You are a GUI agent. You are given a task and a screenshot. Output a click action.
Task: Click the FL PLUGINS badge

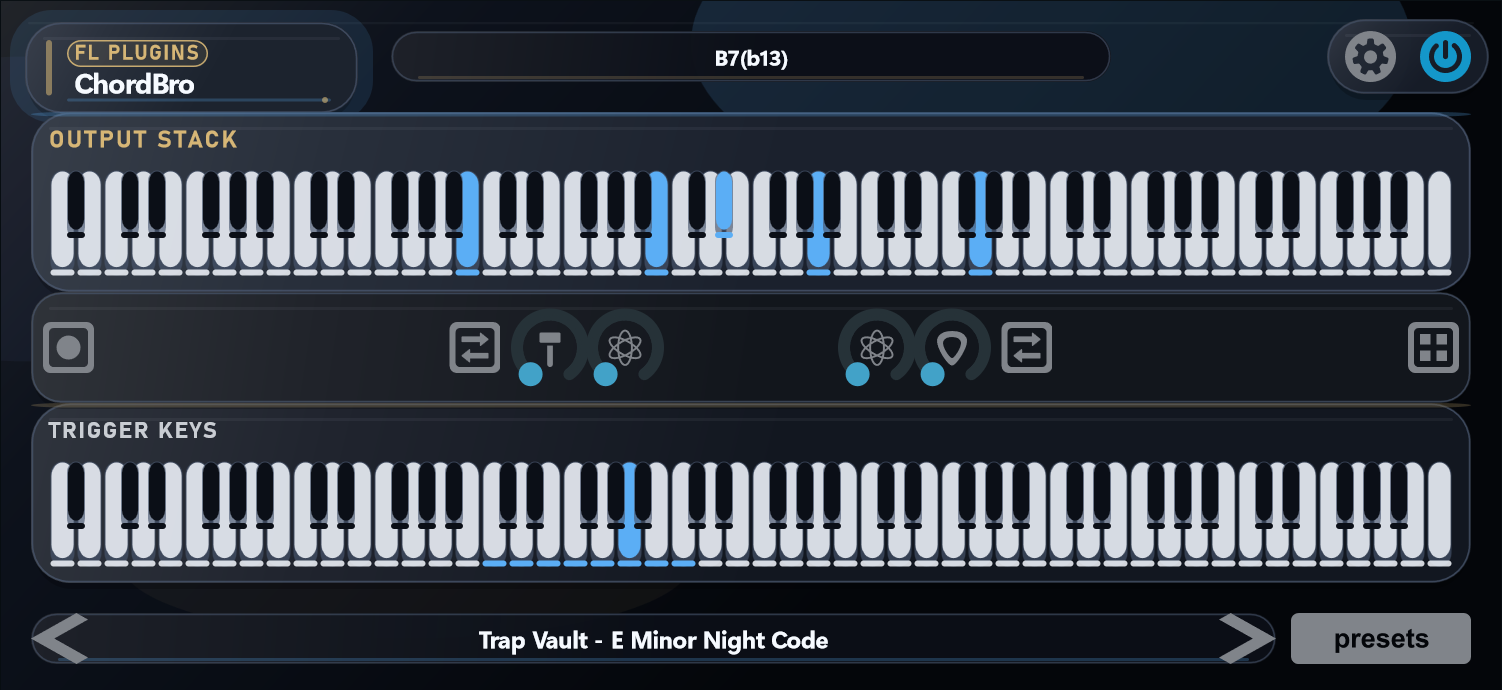136,53
